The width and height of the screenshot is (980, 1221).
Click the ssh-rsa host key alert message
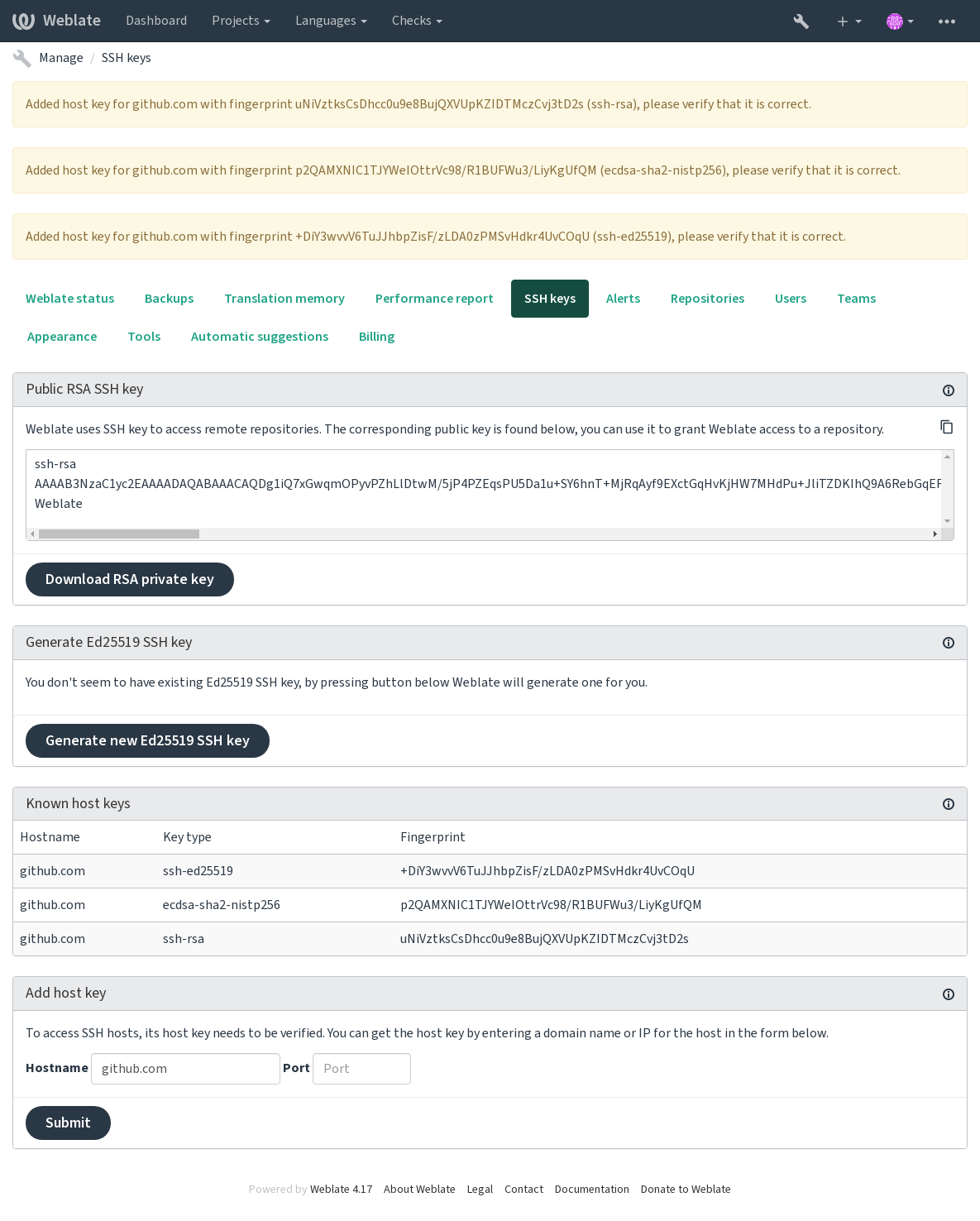click(490, 104)
